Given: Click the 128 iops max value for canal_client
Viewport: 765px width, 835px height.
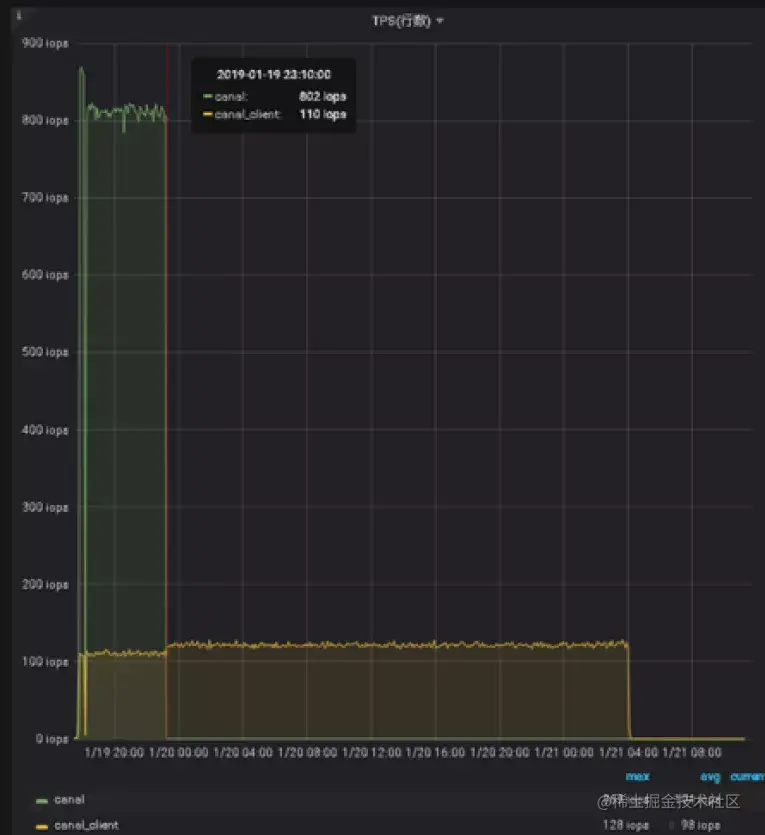Looking at the screenshot, I should click(x=626, y=825).
